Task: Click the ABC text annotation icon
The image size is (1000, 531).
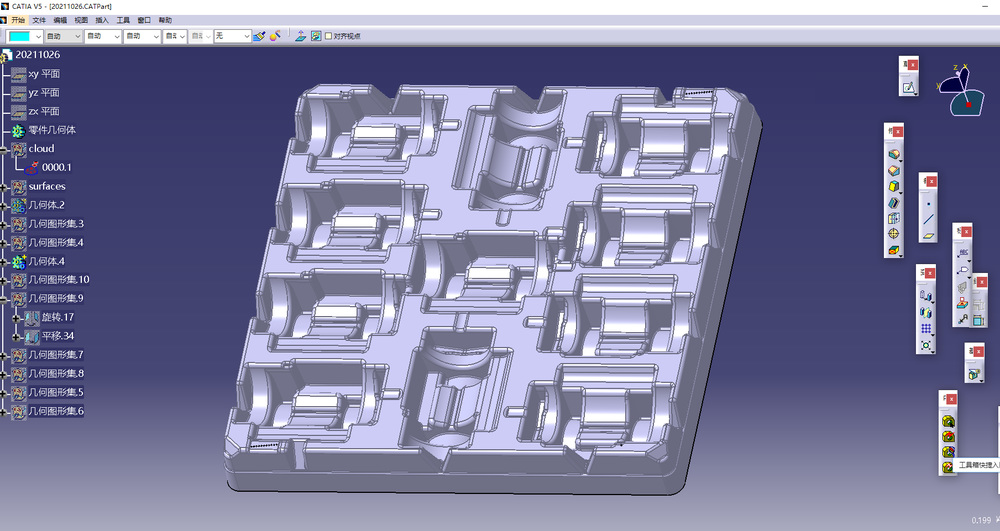Action: pyautogui.click(x=962, y=254)
